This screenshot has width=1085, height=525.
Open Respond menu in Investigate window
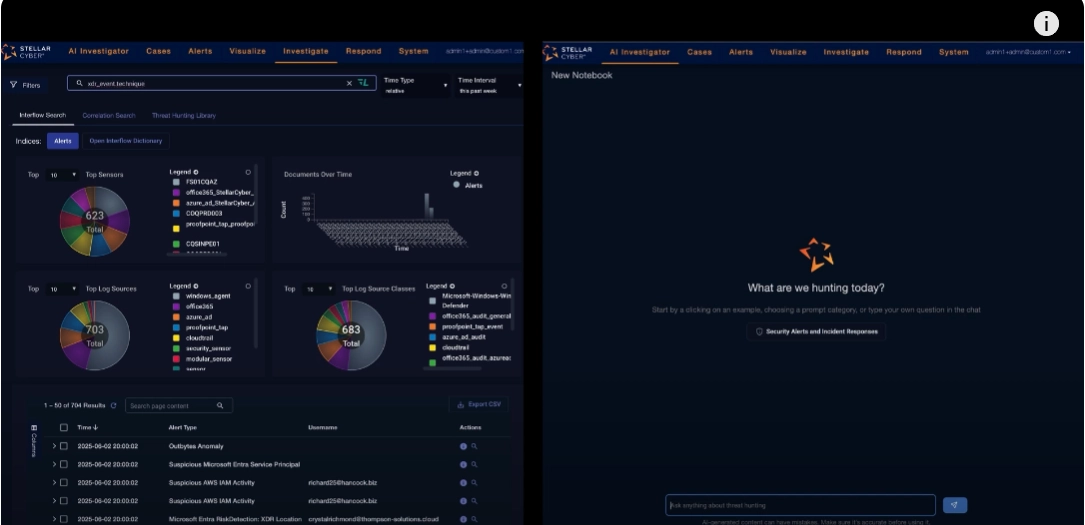point(363,51)
